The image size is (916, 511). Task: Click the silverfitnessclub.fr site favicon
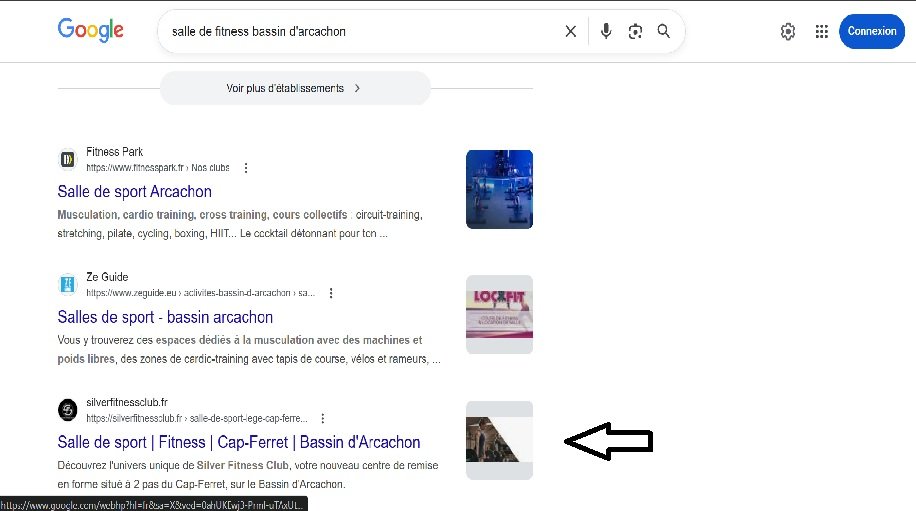68,410
